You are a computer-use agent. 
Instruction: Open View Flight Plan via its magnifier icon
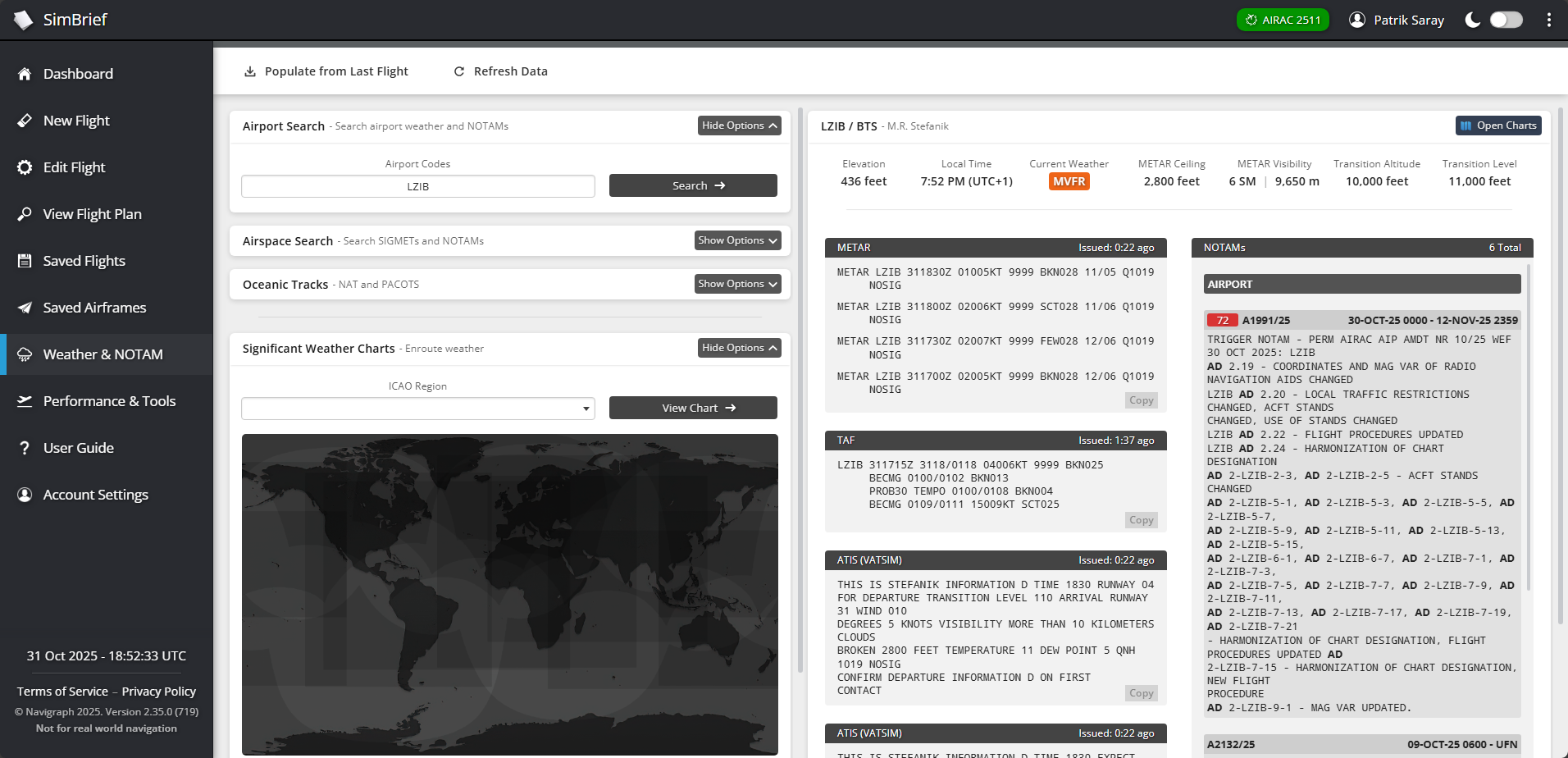(x=25, y=214)
